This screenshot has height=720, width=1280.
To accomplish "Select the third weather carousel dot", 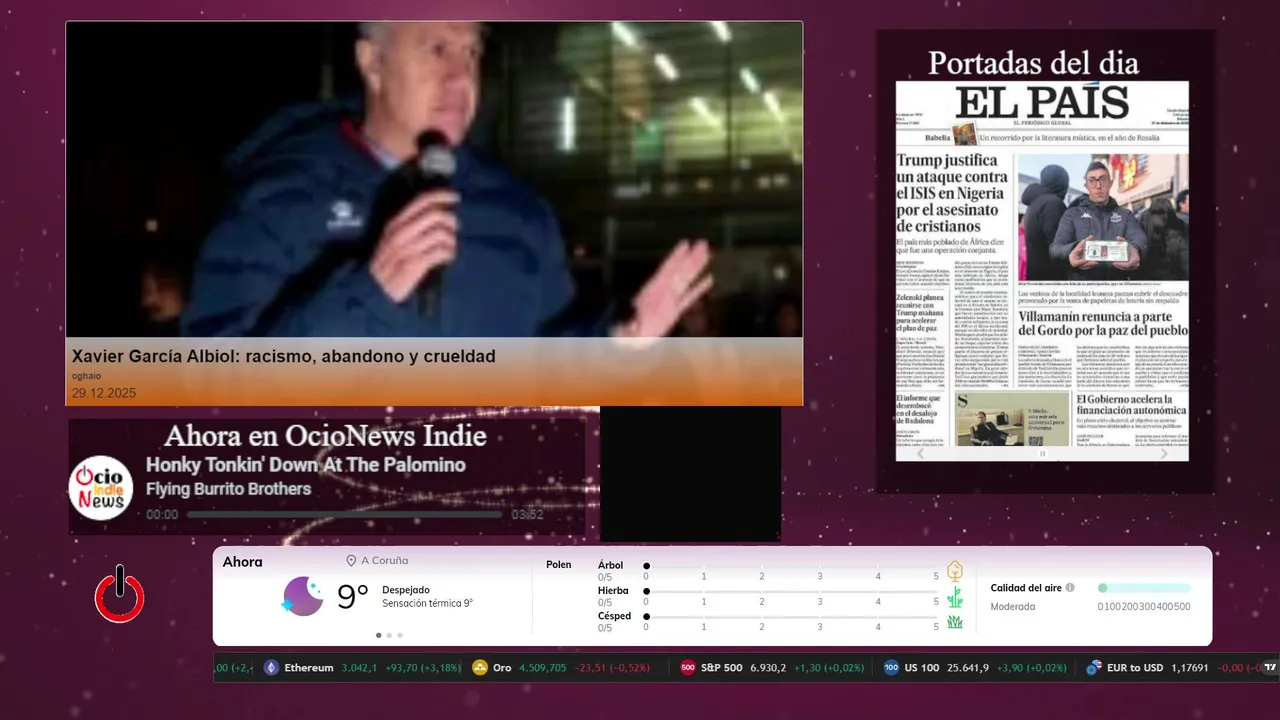I will coord(400,635).
